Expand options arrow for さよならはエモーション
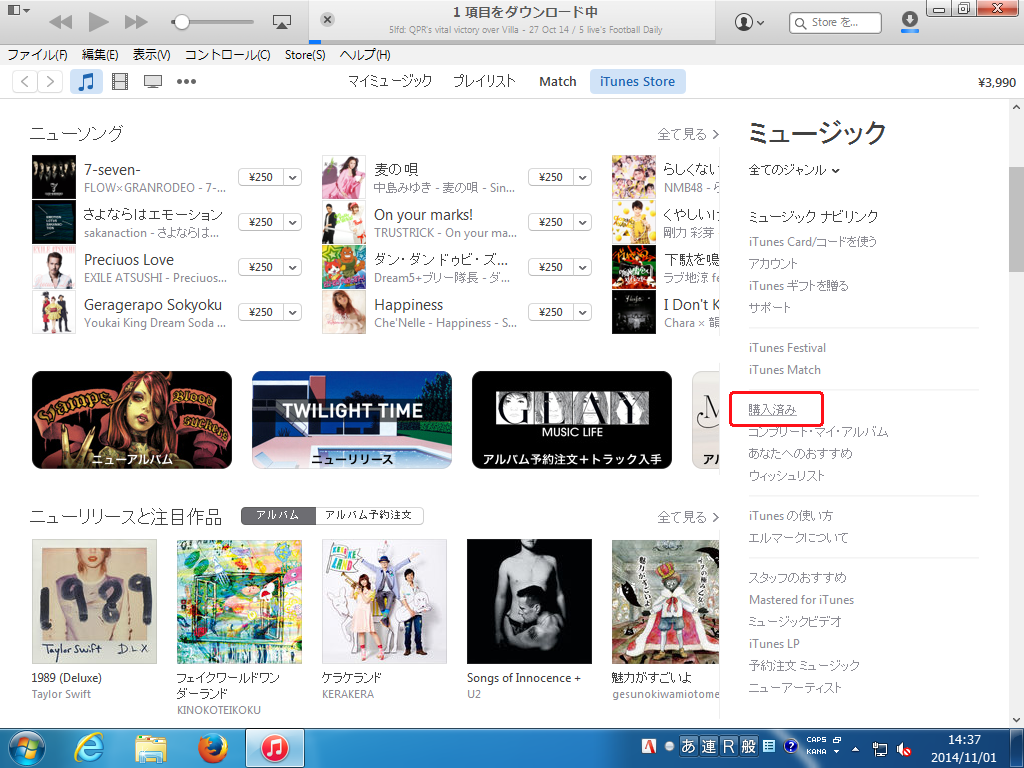The image size is (1024, 768). pyautogui.click(x=293, y=222)
